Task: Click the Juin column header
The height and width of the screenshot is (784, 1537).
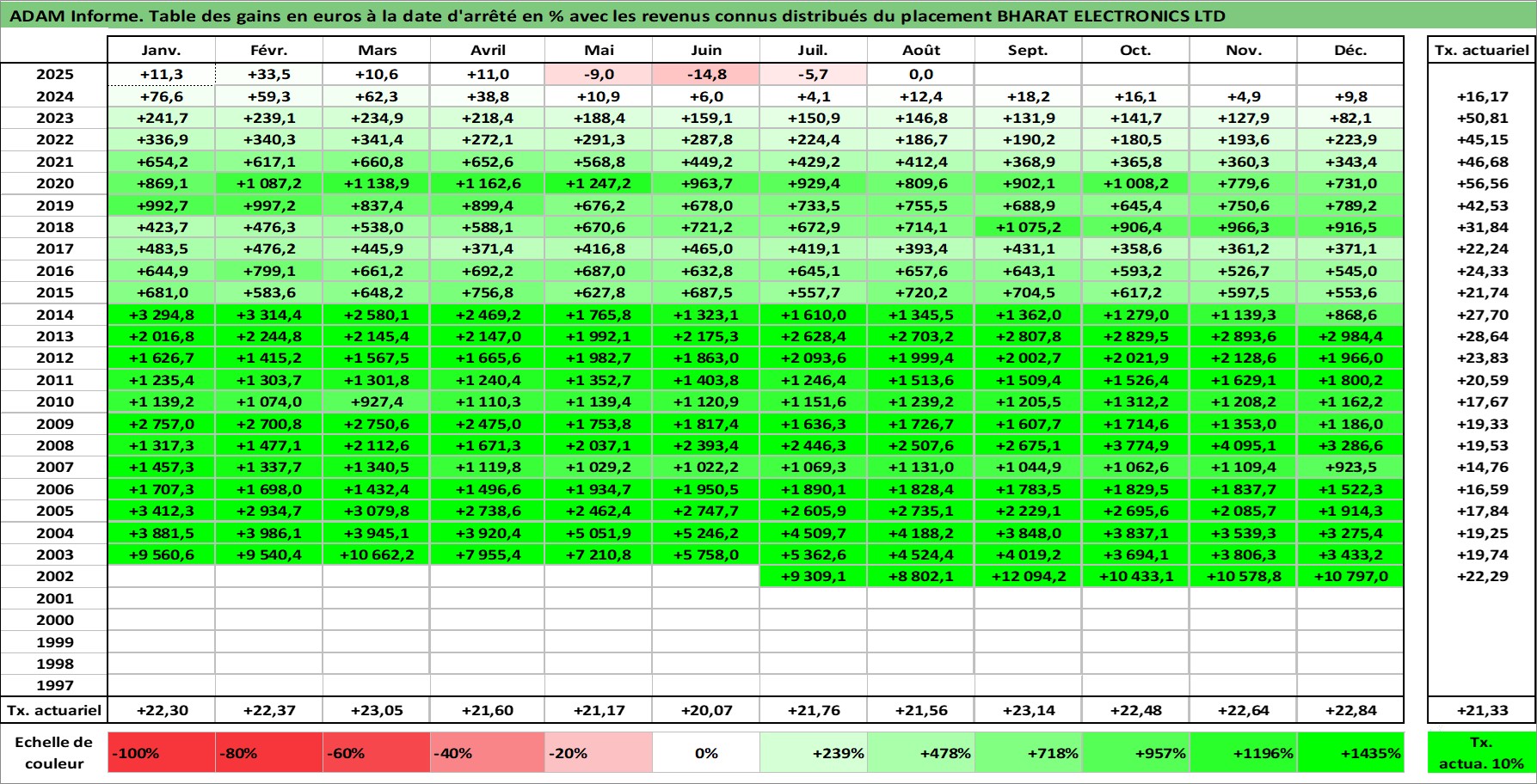Action: click(706, 50)
